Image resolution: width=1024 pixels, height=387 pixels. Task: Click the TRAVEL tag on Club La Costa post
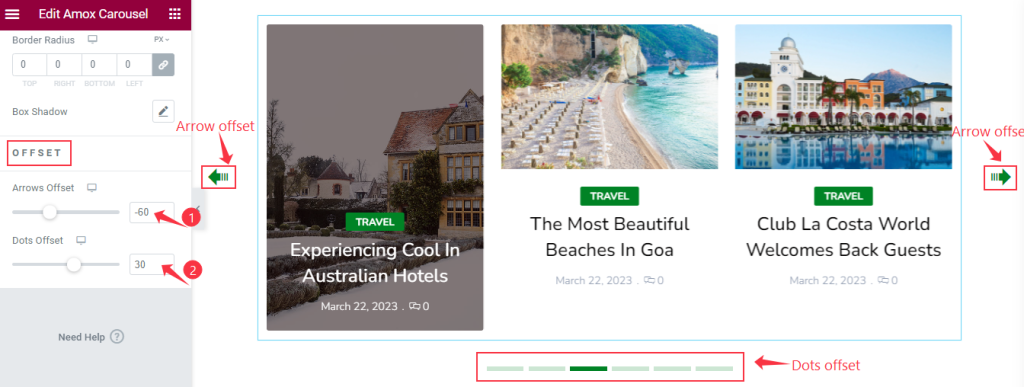coord(843,196)
